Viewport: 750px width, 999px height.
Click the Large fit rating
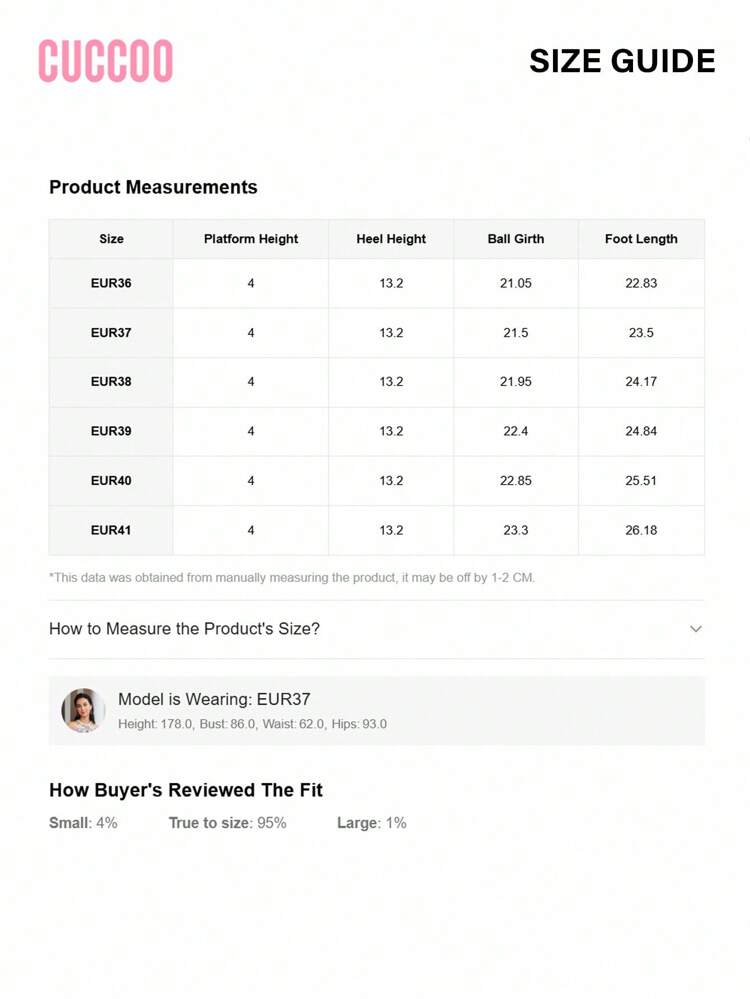[x=371, y=823]
